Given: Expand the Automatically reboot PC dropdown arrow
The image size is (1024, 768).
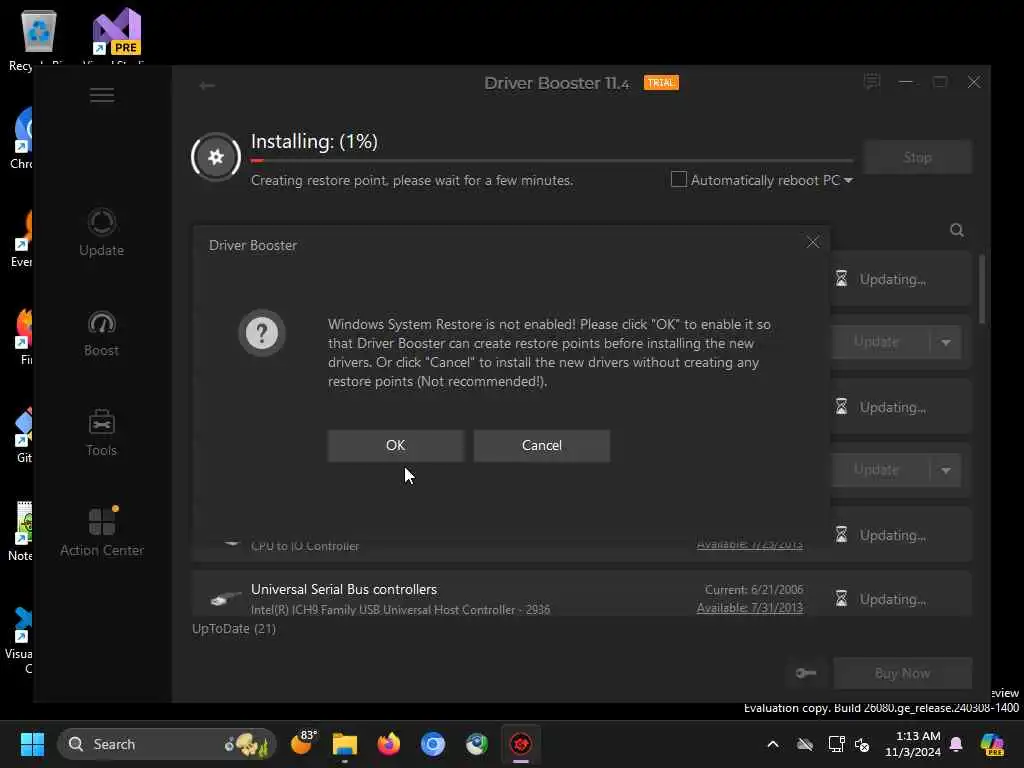Looking at the screenshot, I should [848, 180].
